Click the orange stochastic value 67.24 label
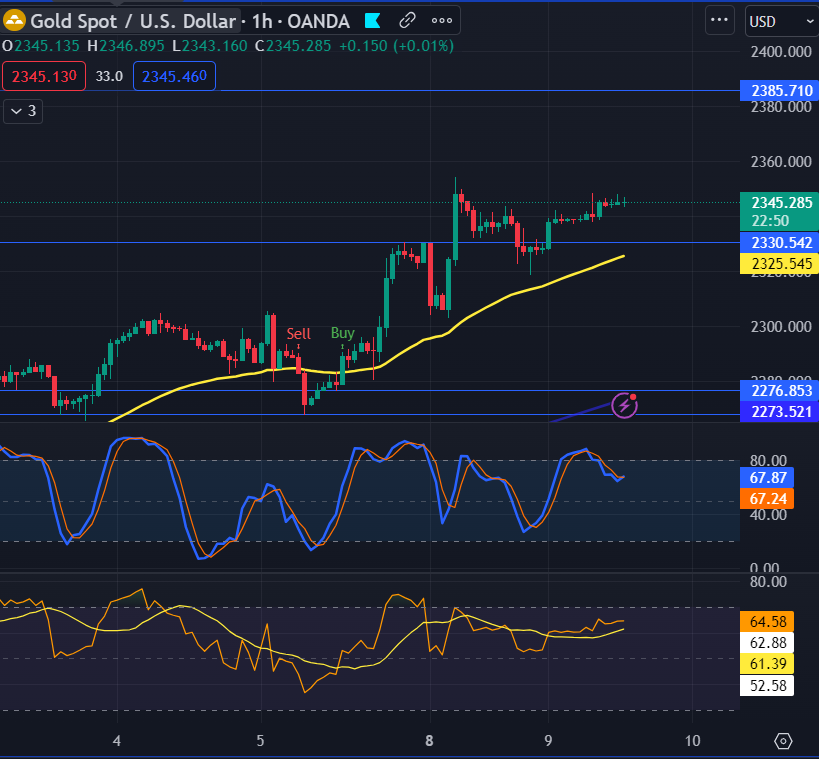The height and width of the screenshot is (759, 819). tap(767, 499)
